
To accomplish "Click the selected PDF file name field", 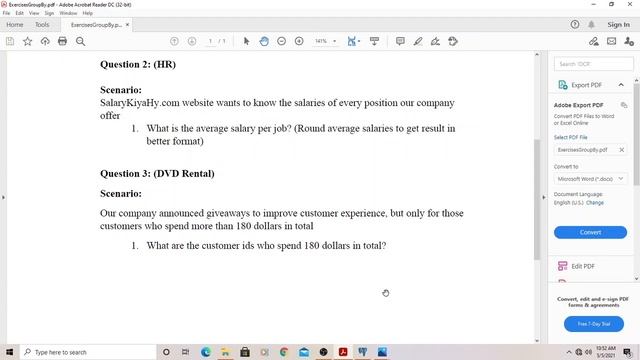I will click(x=590, y=150).
